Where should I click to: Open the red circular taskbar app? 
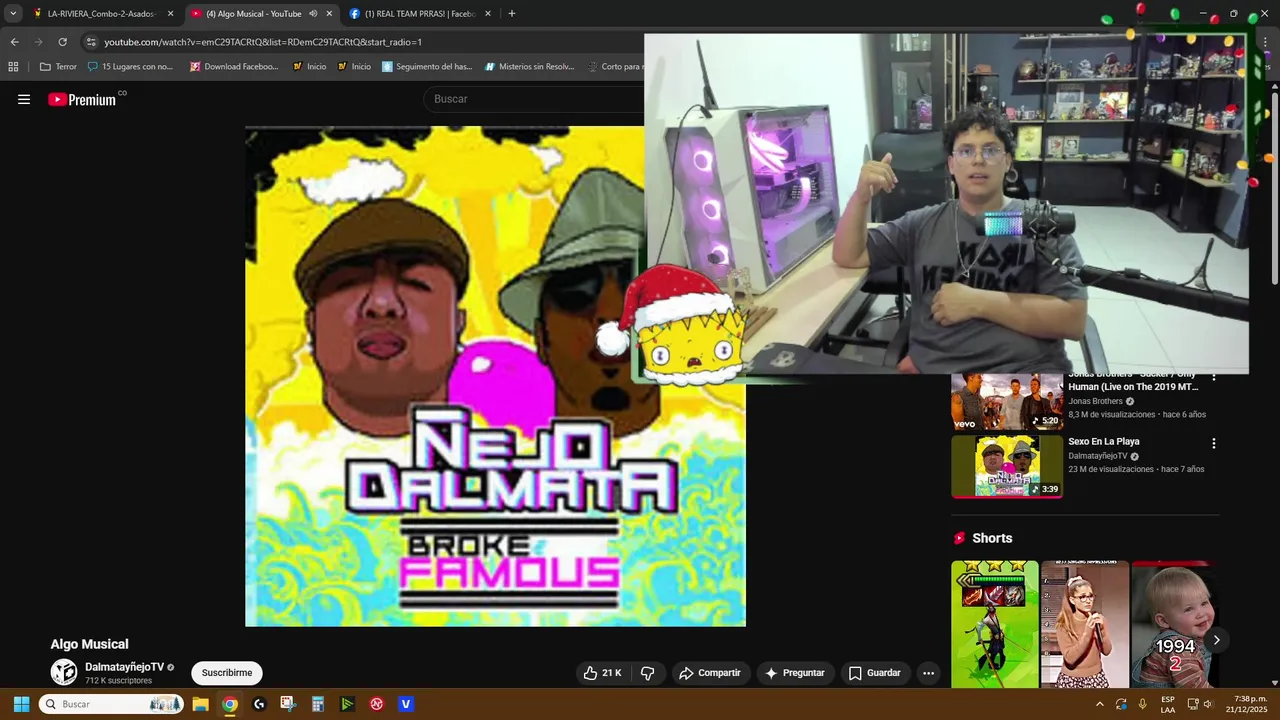(x=377, y=704)
